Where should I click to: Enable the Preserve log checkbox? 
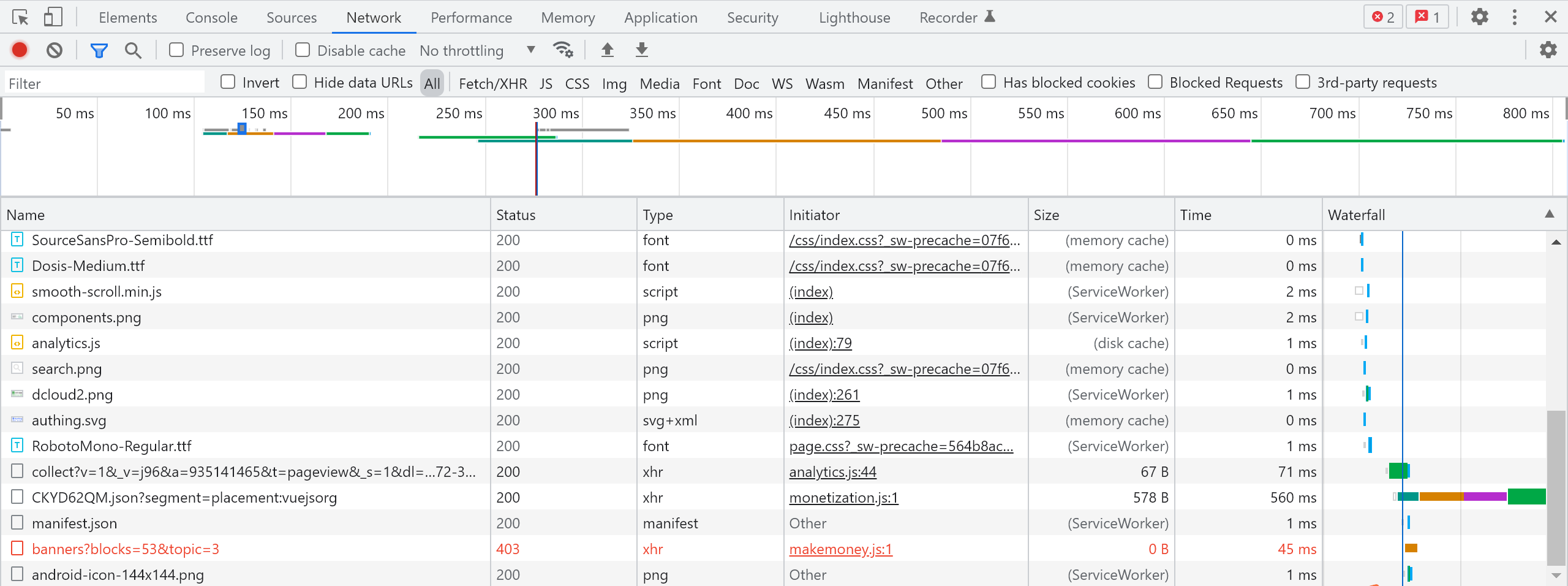pyautogui.click(x=176, y=50)
